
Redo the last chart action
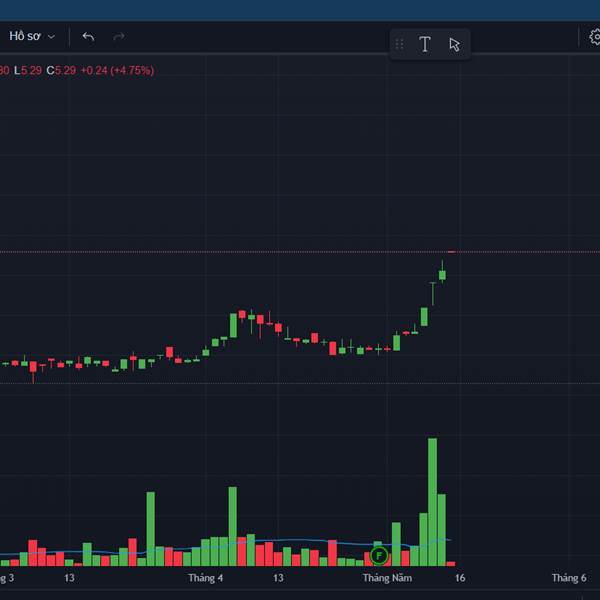point(119,37)
